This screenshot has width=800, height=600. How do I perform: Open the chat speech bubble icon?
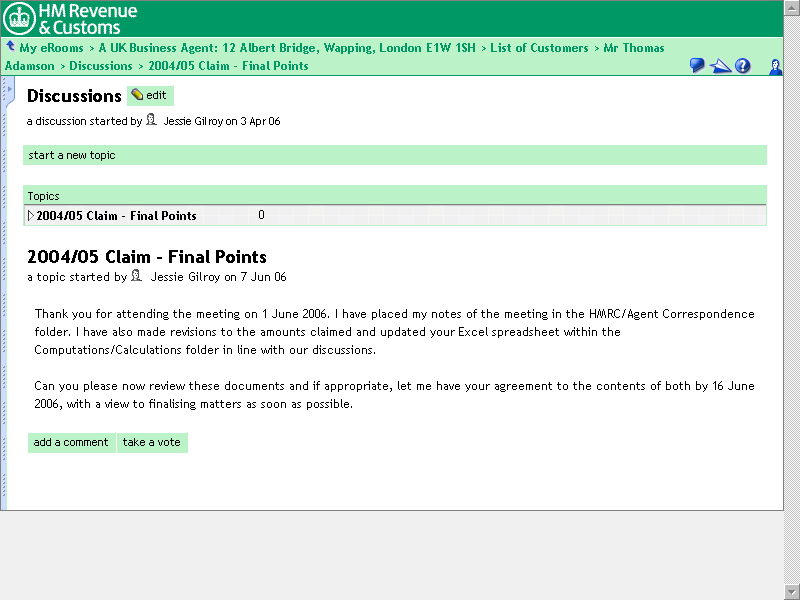(697, 66)
